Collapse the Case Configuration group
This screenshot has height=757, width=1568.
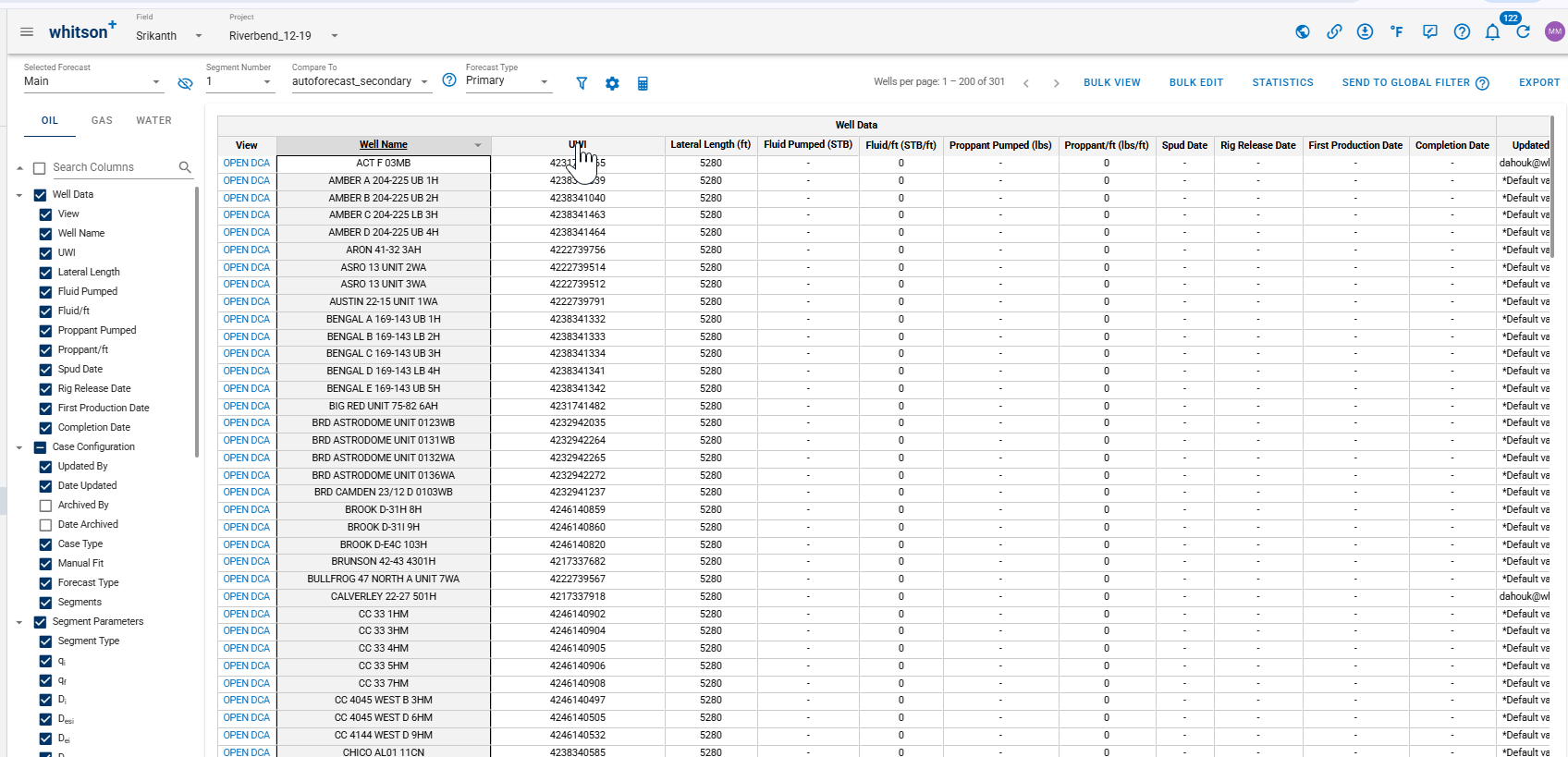(x=19, y=447)
